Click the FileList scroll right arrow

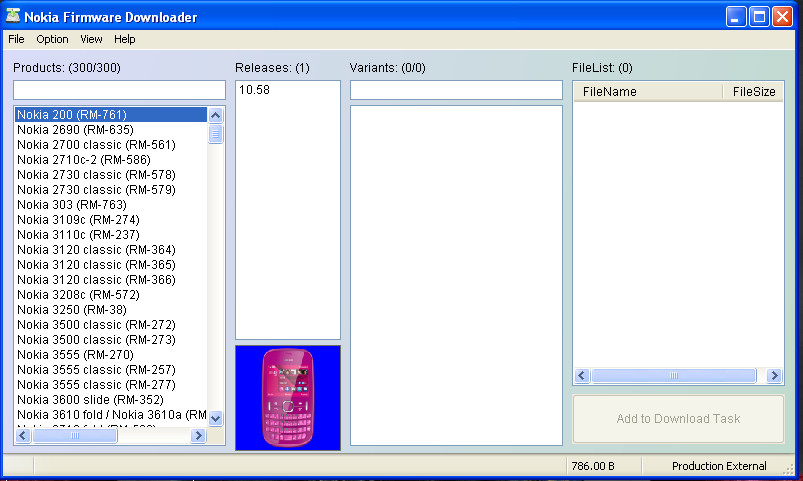coord(774,375)
